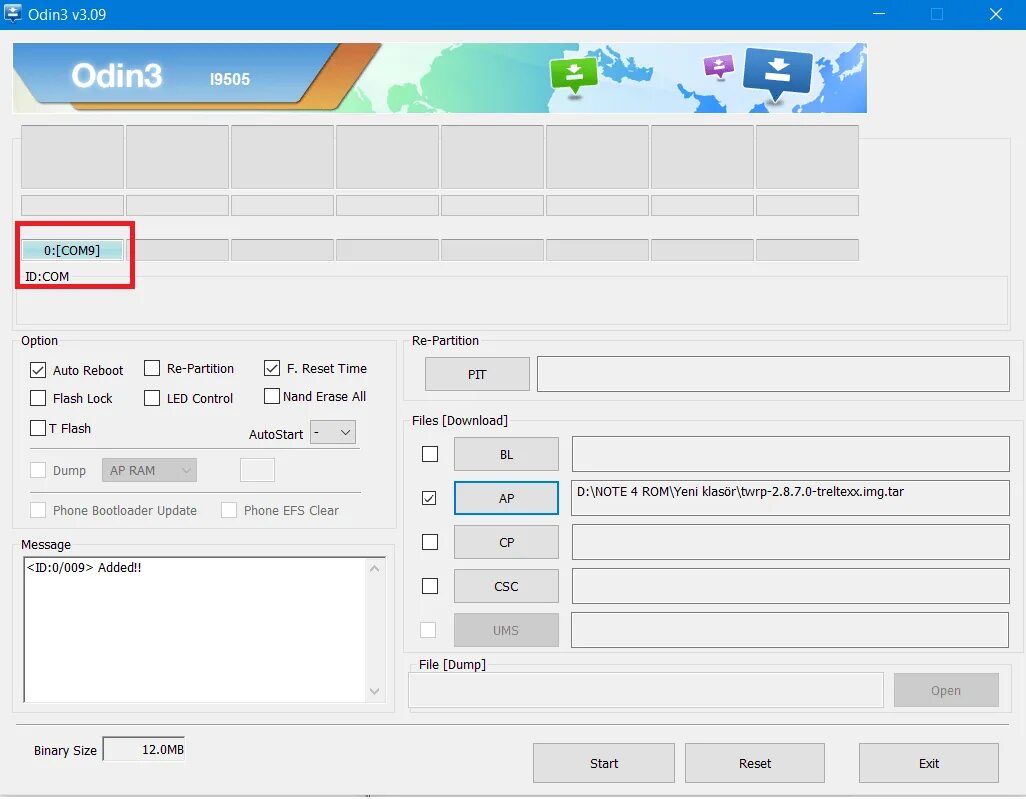The width and height of the screenshot is (1026, 799).
Task: Click the AP path field with twrp file
Action: [x=790, y=499]
